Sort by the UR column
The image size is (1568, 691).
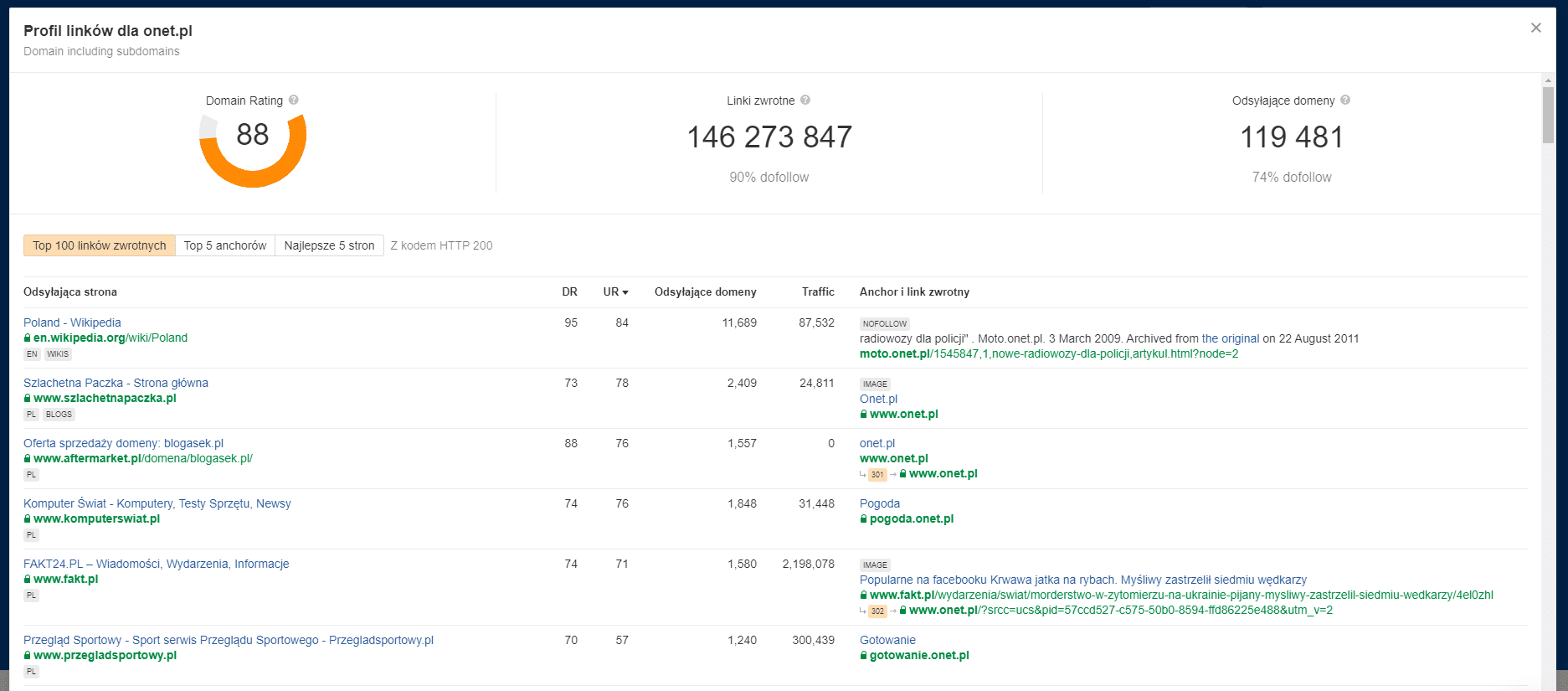(x=615, y=291)
